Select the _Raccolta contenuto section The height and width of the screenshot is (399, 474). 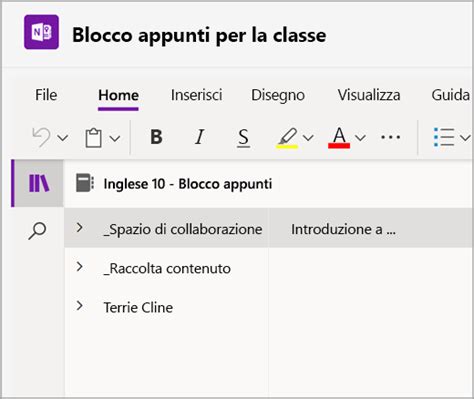tap(167, 269)
